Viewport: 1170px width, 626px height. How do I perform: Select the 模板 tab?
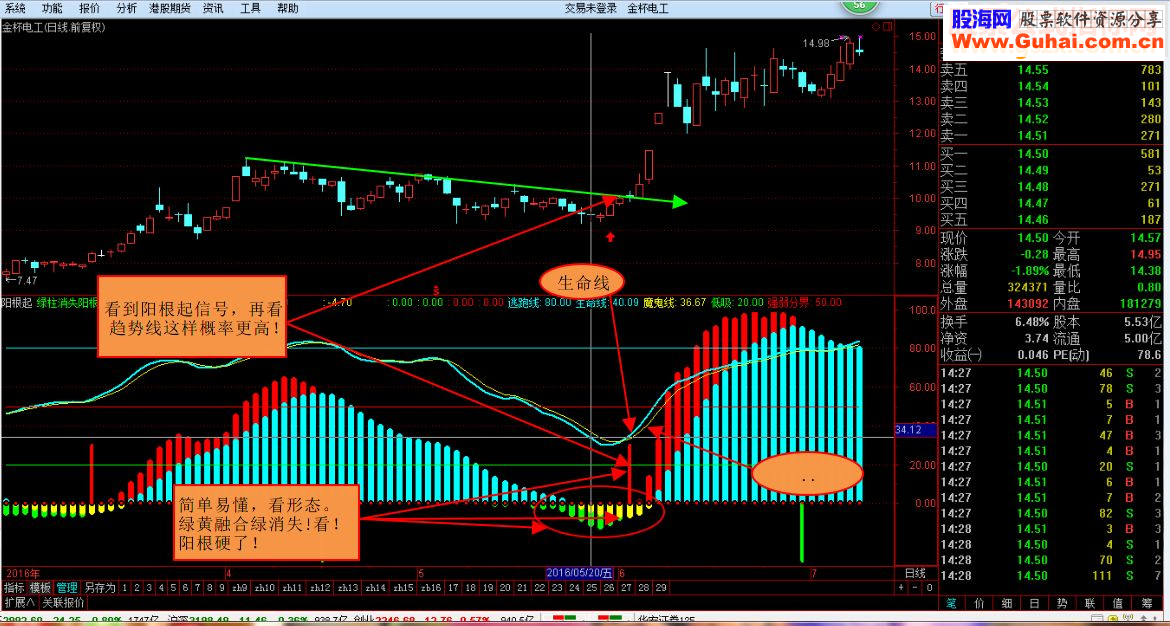[x=40, y=588]
